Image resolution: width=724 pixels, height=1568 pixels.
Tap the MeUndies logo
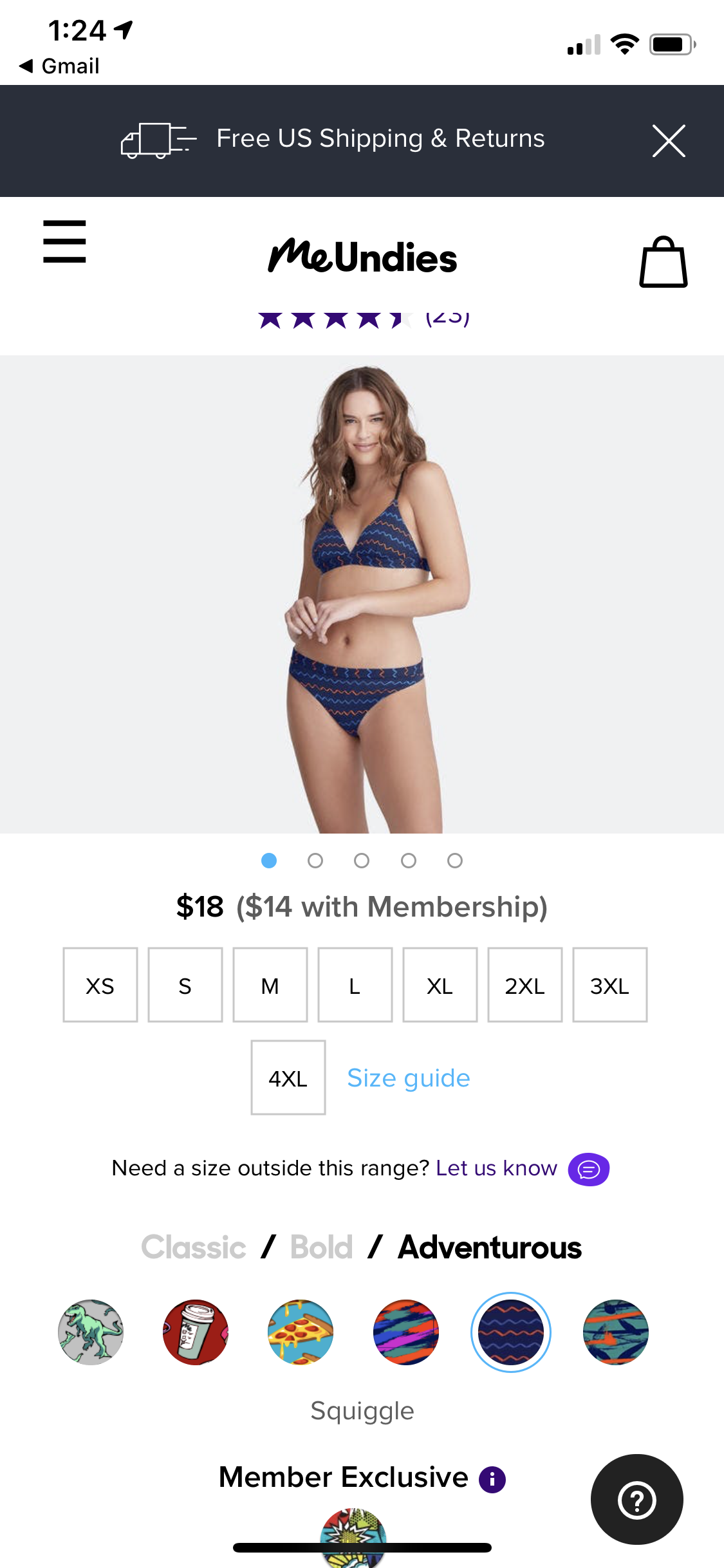[x=362, y=256]
